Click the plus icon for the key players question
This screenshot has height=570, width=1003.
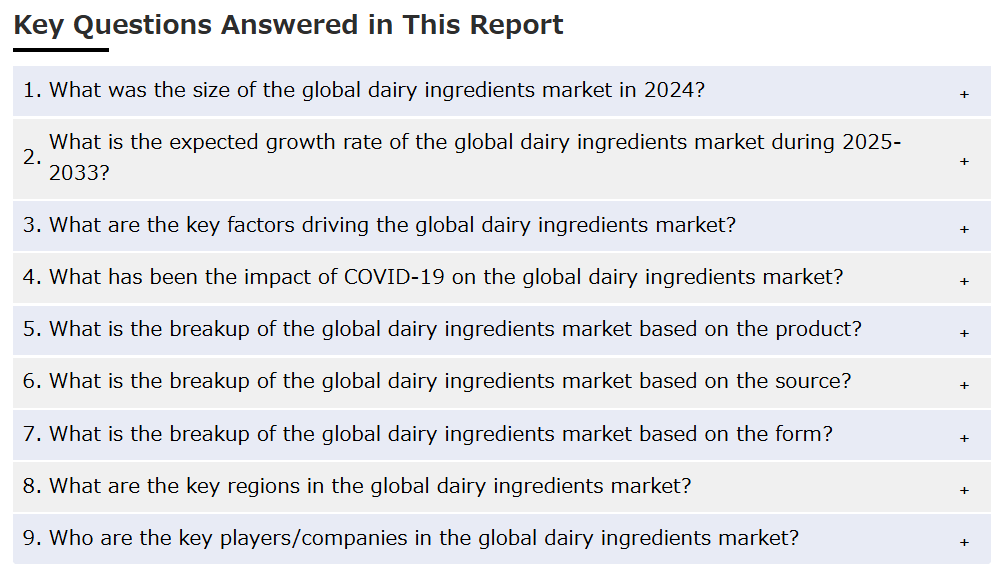click(964, 542)
